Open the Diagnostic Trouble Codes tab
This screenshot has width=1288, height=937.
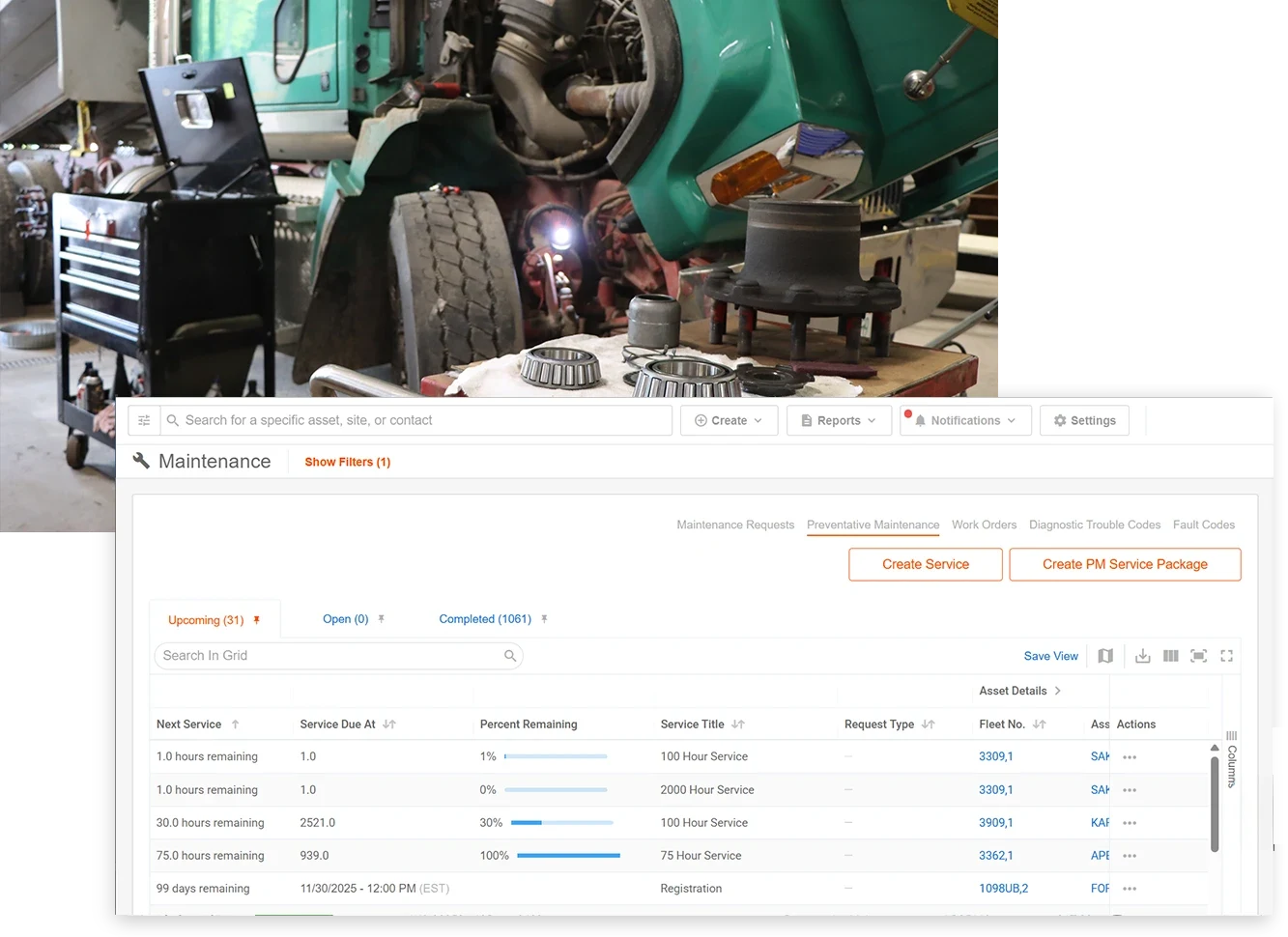tap(1094, 525)
